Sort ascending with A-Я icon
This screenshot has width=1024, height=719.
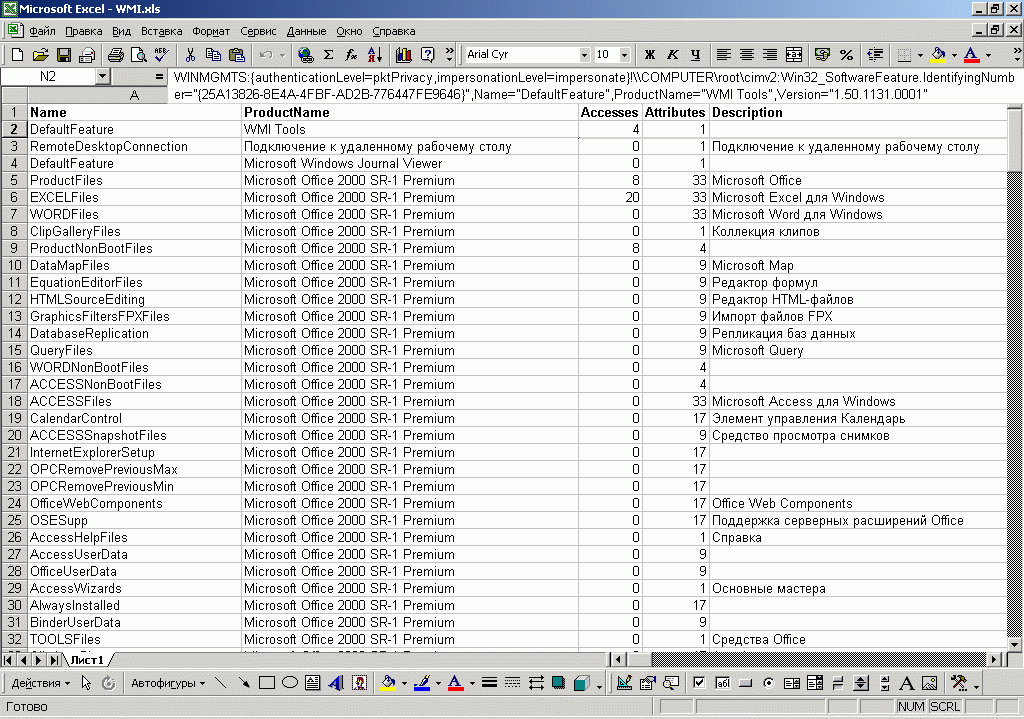point(375,55)
